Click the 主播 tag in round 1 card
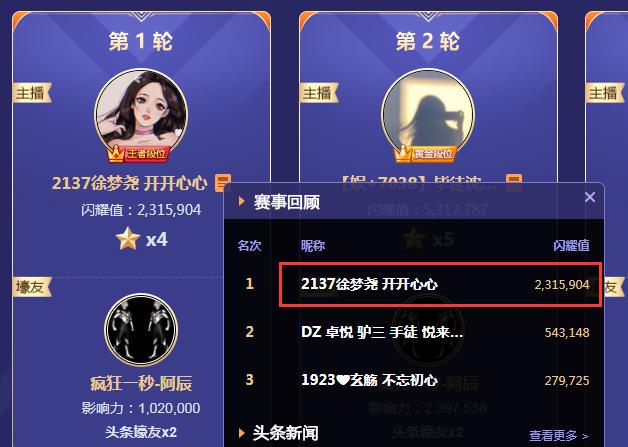The height and width of the screenshot is (447, 628). [x=32, y=93]
